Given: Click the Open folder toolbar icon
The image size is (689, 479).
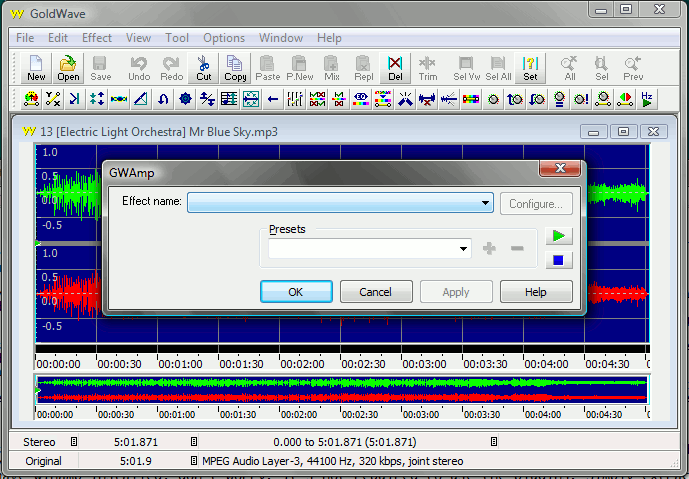Looking at the screenshot, I should tap(68, 68).
